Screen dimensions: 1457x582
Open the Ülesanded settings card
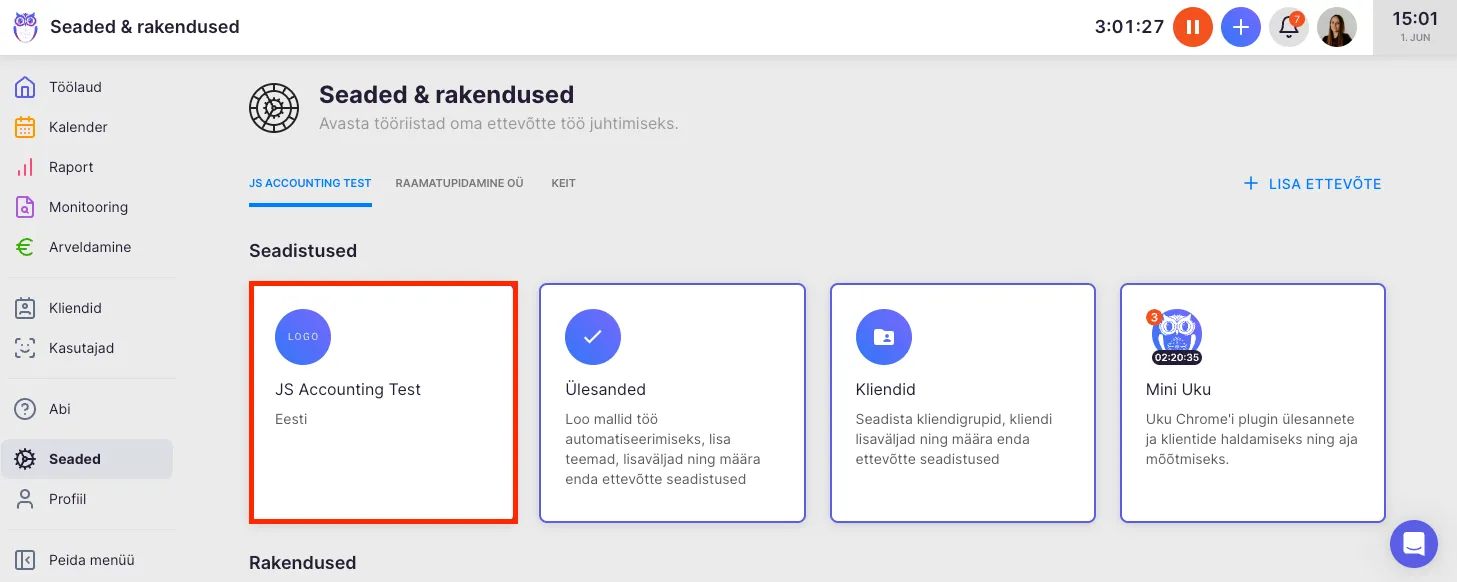point(672,402)
